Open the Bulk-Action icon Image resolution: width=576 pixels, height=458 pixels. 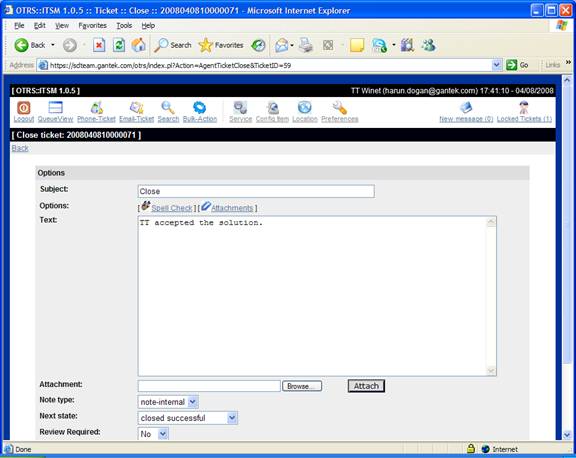199,108
